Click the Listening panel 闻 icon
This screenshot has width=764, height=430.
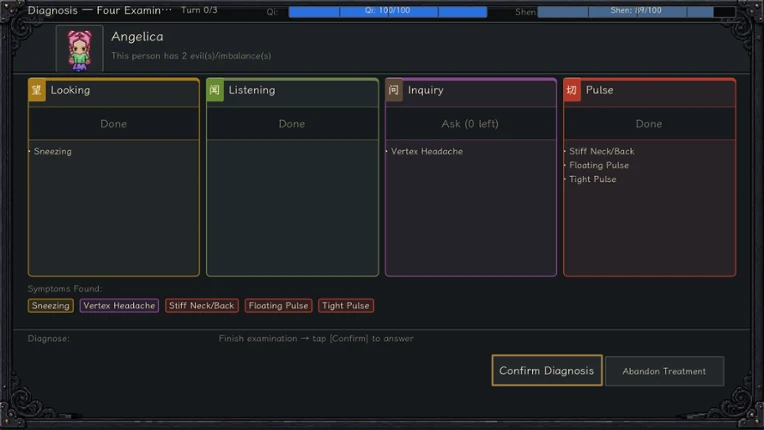[x=215, y=90]
